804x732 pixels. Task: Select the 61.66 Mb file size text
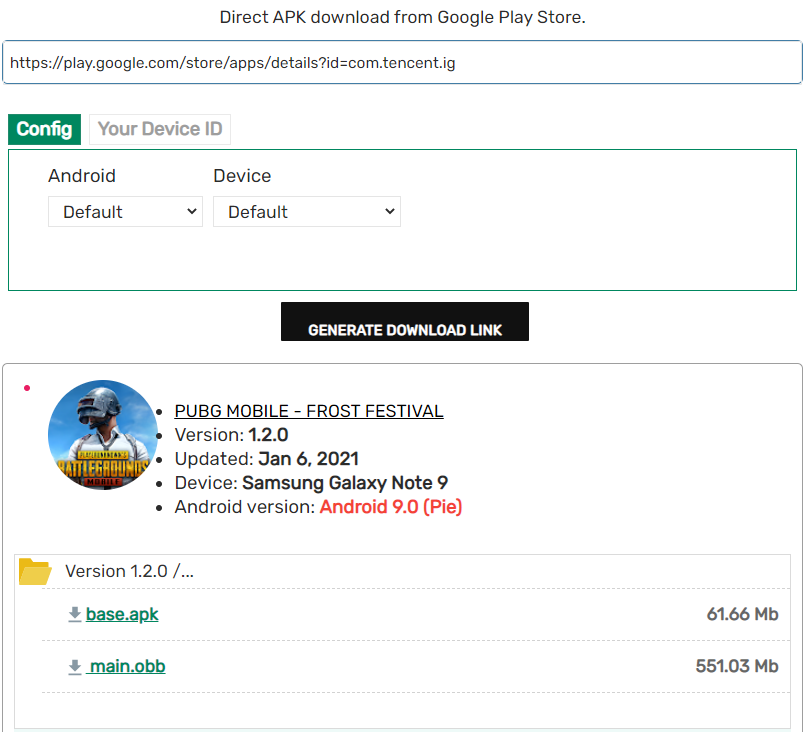coord(742,614)
